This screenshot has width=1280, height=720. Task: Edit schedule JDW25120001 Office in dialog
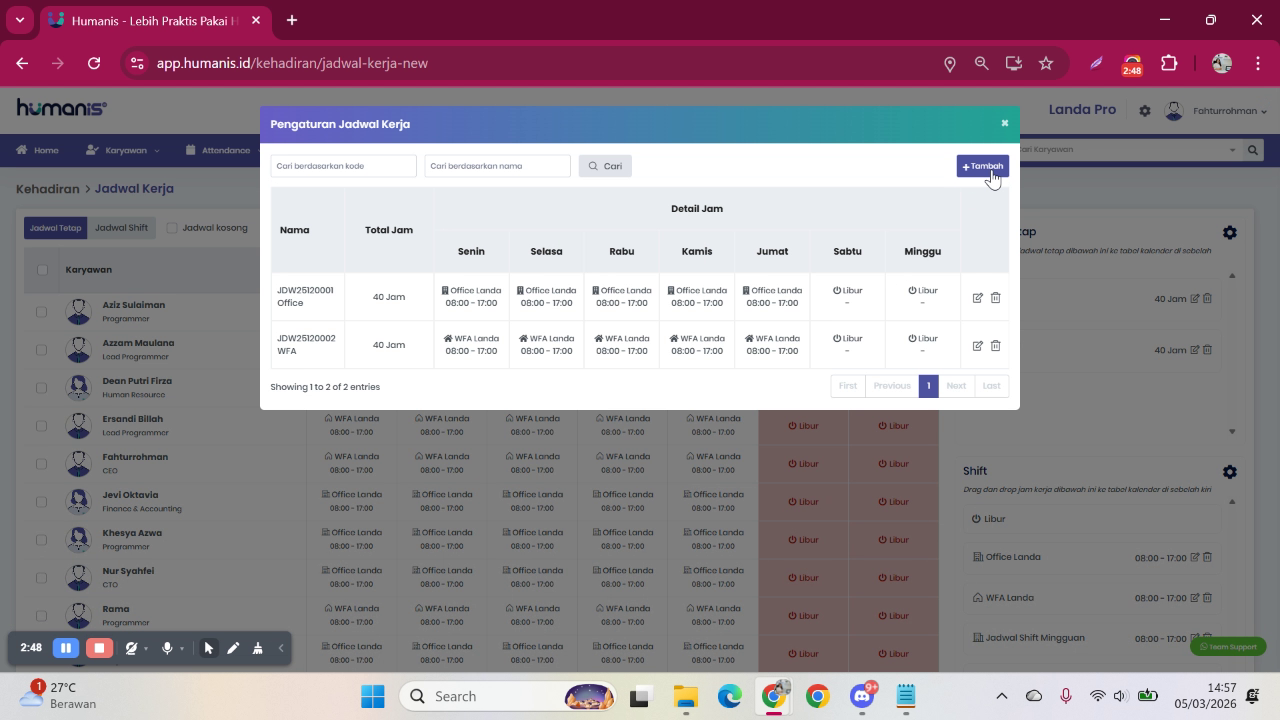coord(978,298)
